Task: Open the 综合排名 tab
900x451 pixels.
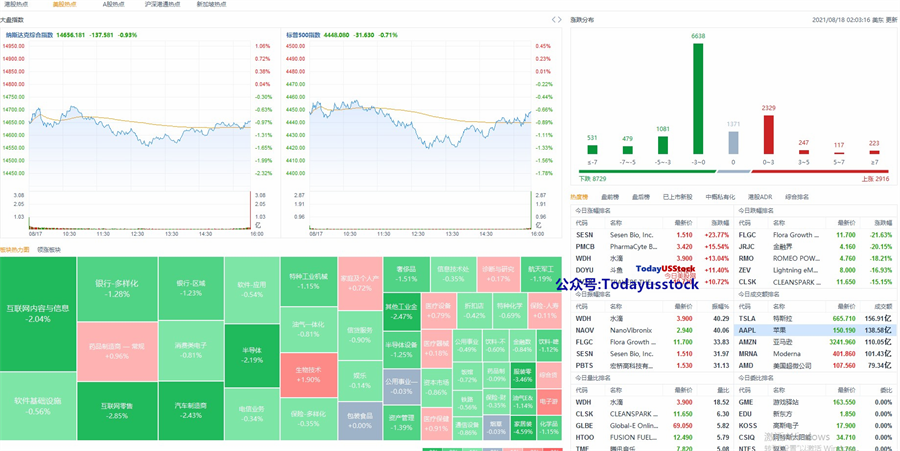Action: (x=797, y=197)
